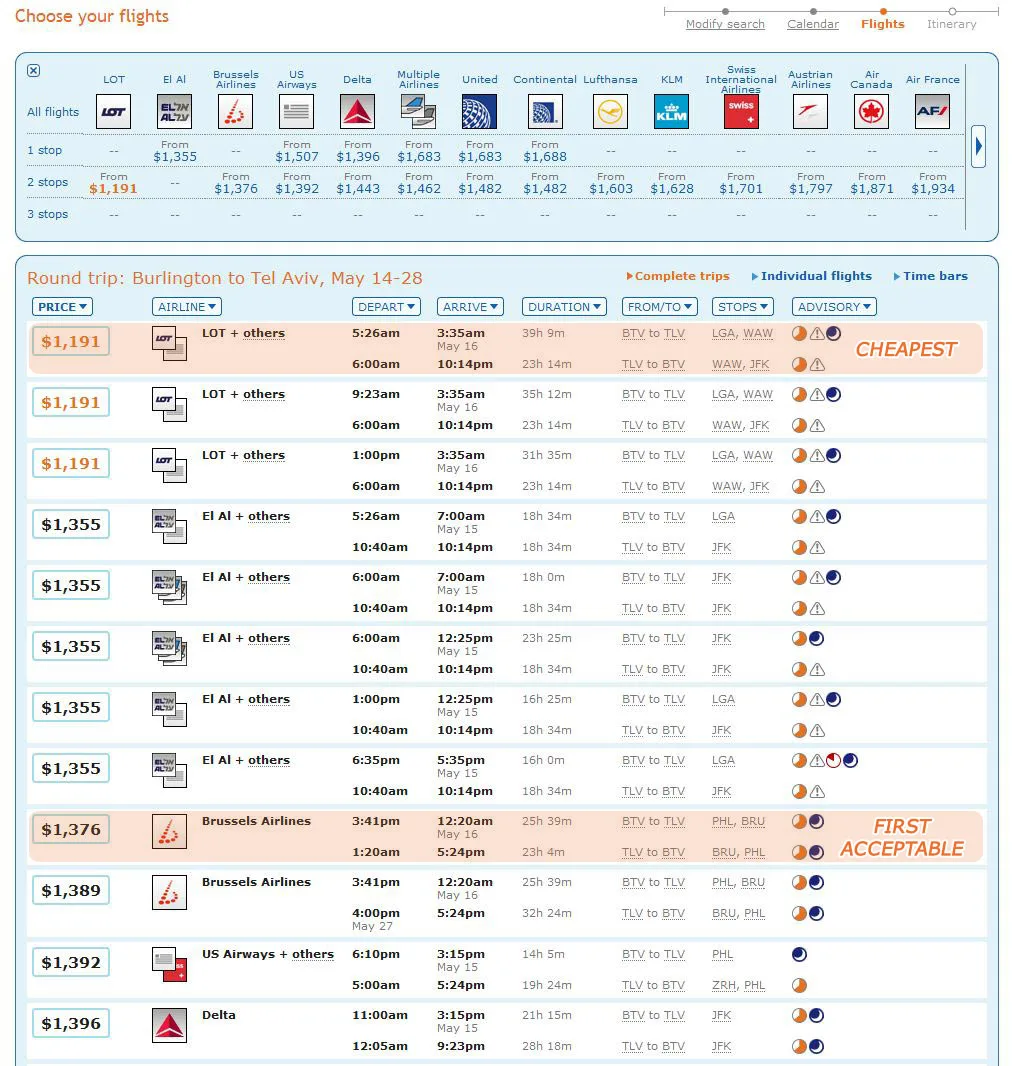Open the DURATION sort dropdown

pyautogui.click(x=564, y=307)
